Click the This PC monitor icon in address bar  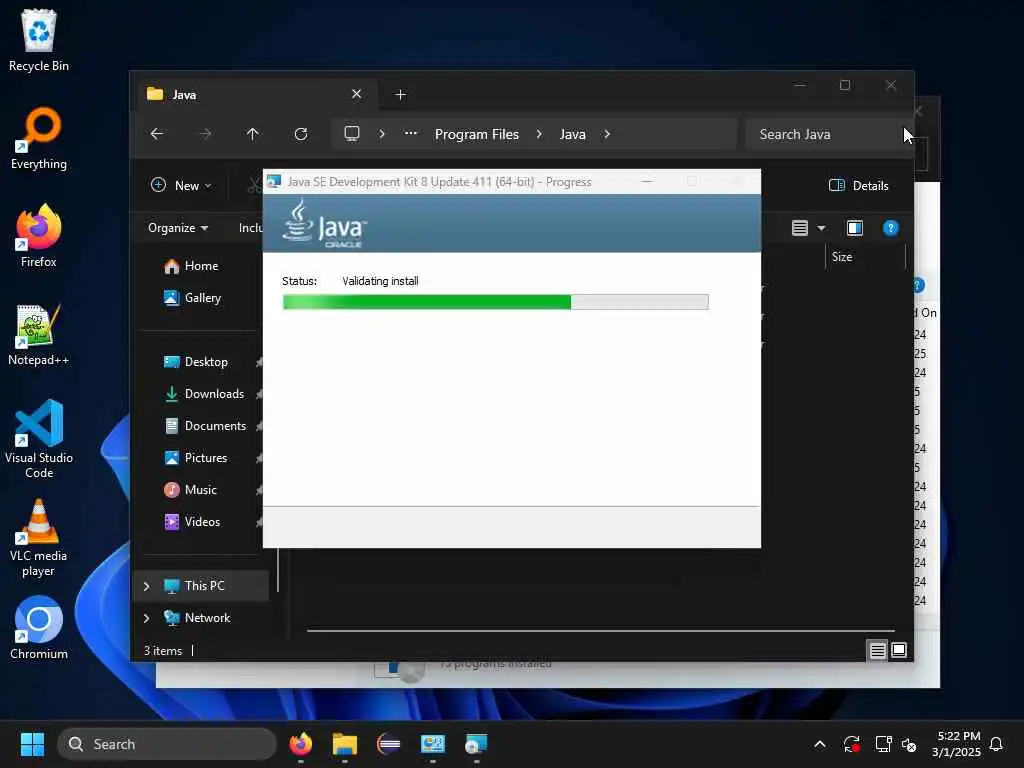click(352, 134)
